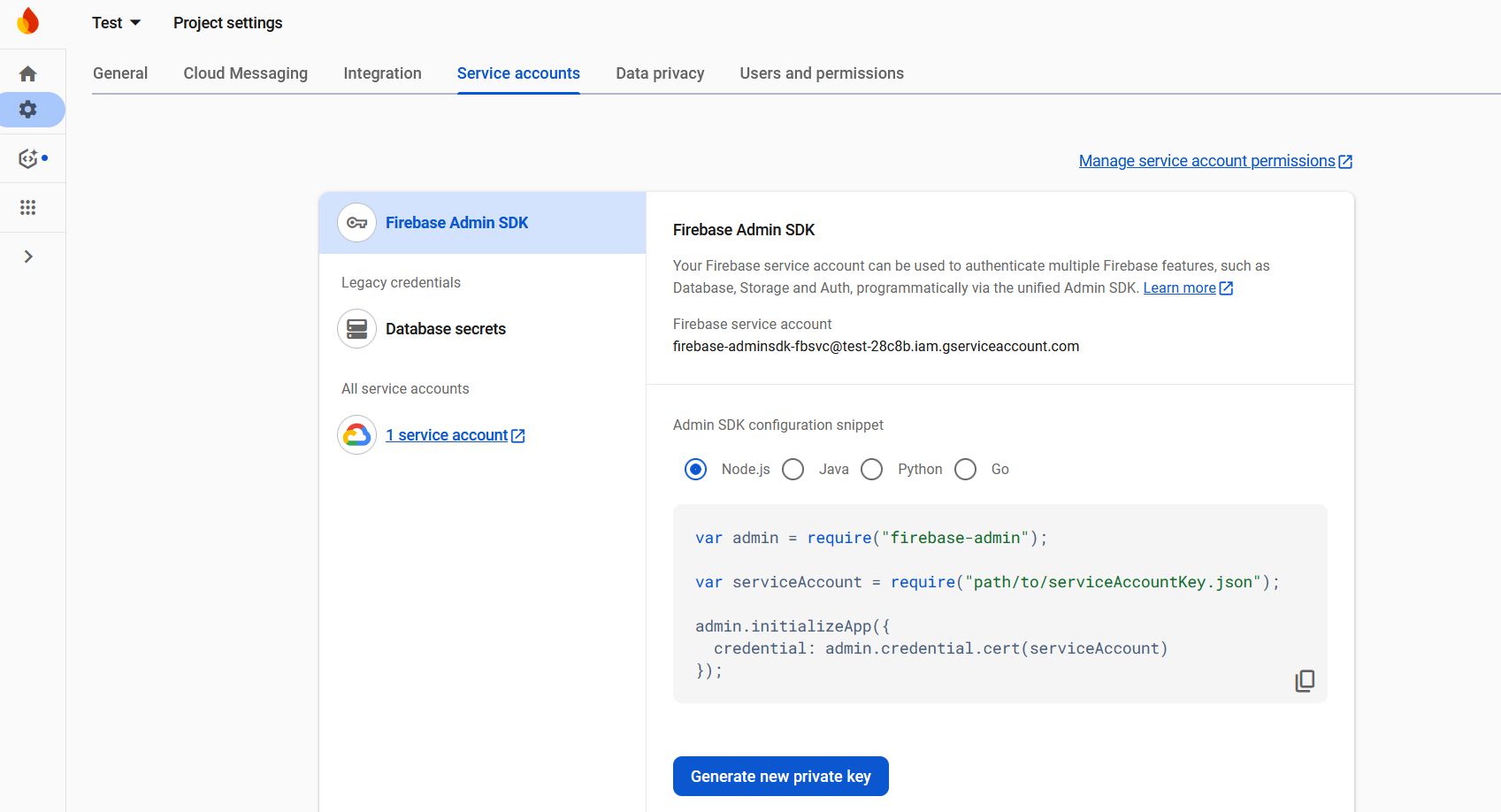Open the Data privacy tab
Image resolution: width=1501 pixels, height=812 pixels.
pyautogui.click(x=660, y=73)
